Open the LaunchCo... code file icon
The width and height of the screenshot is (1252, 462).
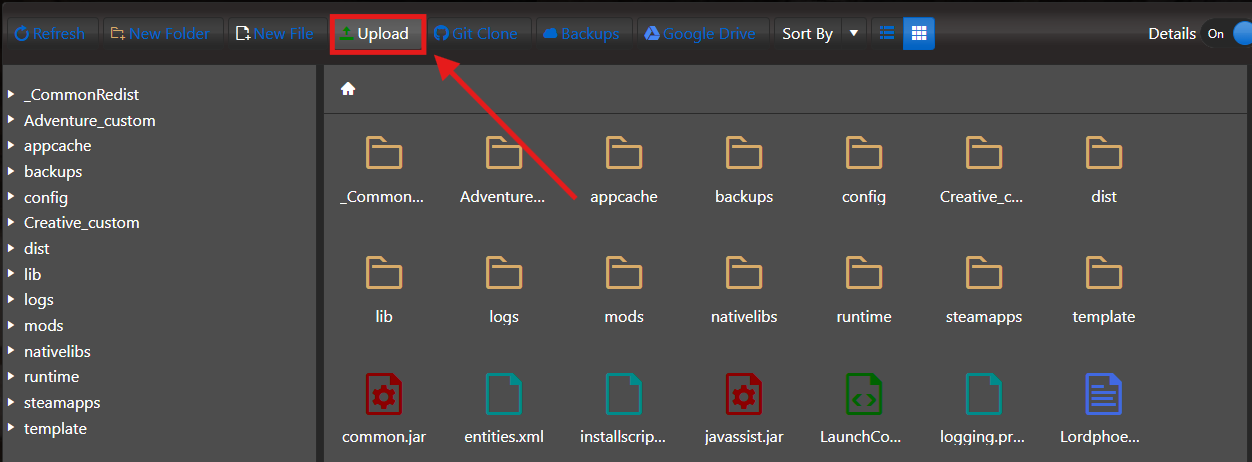[x=864, y=393]
